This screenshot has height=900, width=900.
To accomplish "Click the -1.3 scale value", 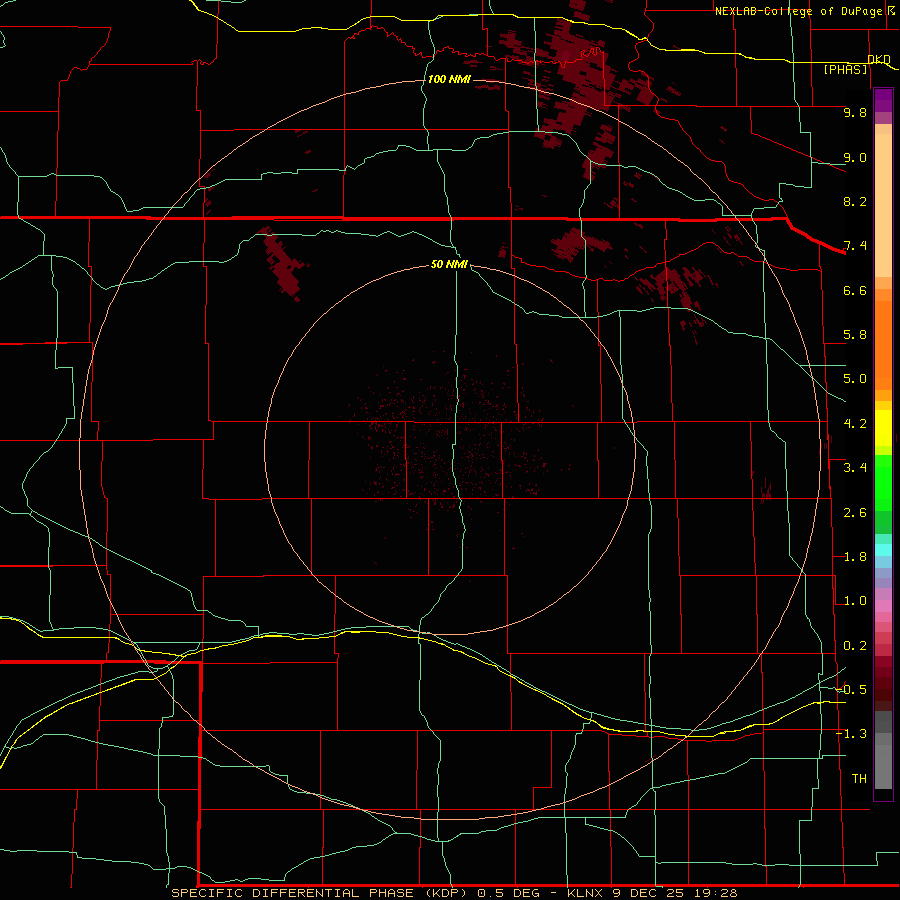I will coord(852,734).
